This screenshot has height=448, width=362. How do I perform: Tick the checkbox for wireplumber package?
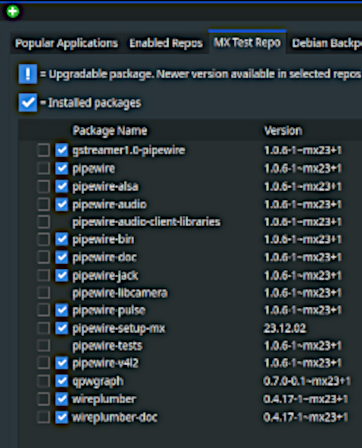tap(44, 399)
